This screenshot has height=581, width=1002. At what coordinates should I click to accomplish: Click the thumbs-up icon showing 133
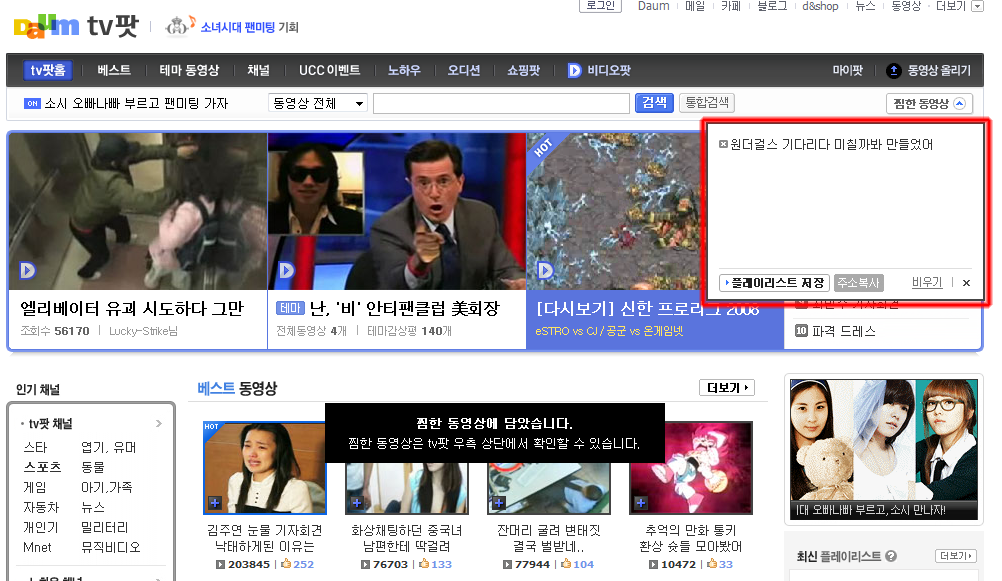[x=424, y=564]
